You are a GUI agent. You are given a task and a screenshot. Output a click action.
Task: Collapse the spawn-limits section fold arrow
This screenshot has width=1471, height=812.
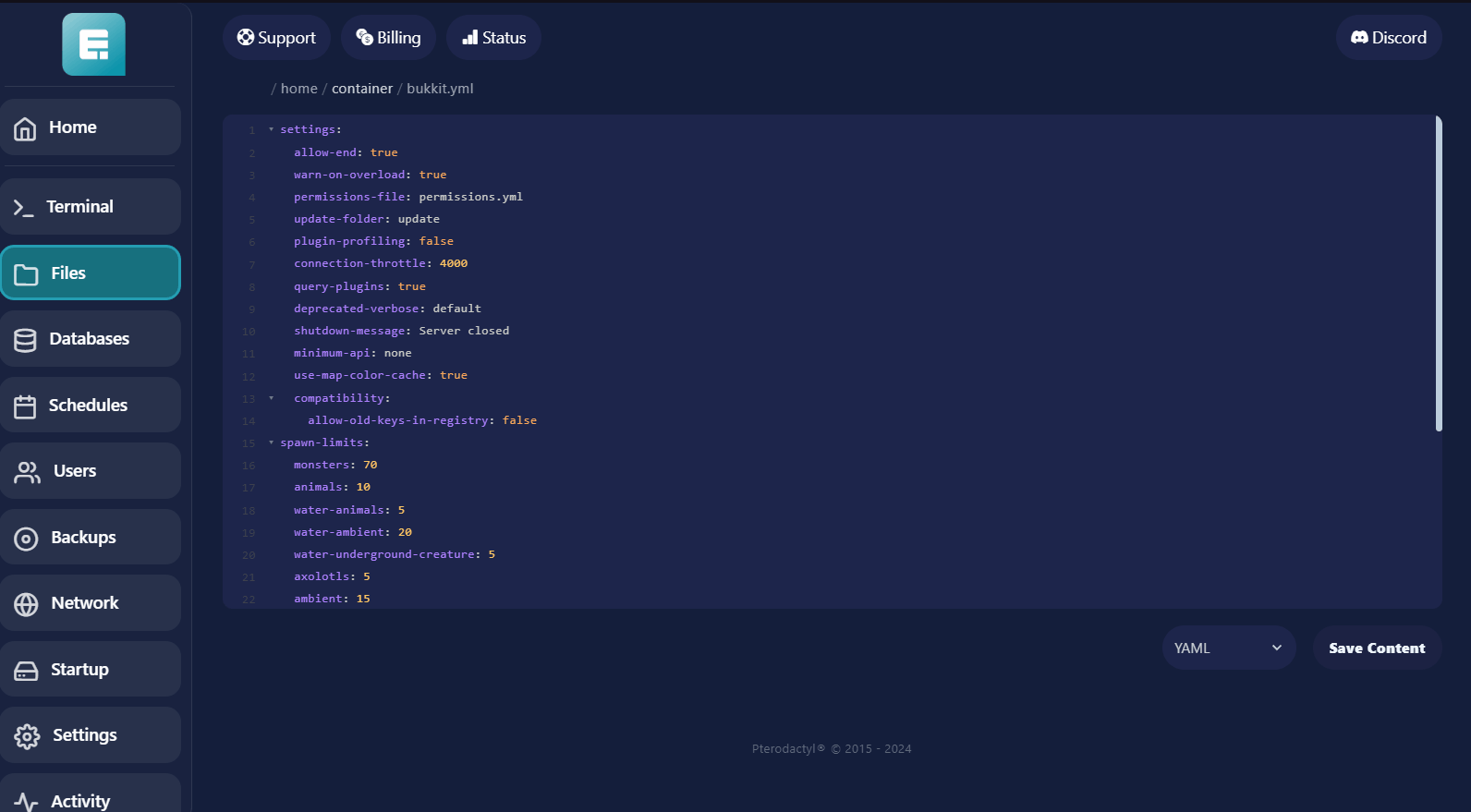click(271, 442)
